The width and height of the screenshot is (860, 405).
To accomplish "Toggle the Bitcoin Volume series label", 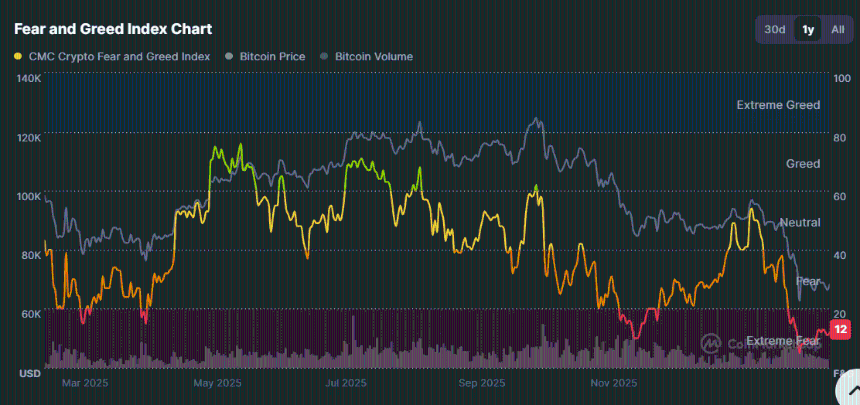I will tap(373, 57).
